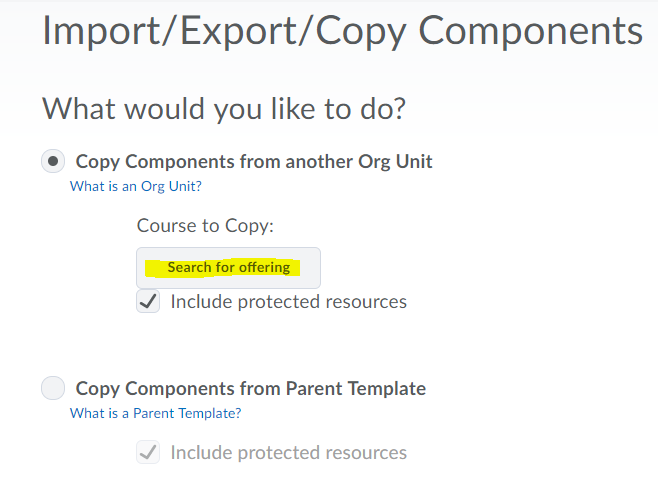Uncheck Include protected resources under Course to Copy
The width and height of the screenshot is (658, 477).
[148, 301]
